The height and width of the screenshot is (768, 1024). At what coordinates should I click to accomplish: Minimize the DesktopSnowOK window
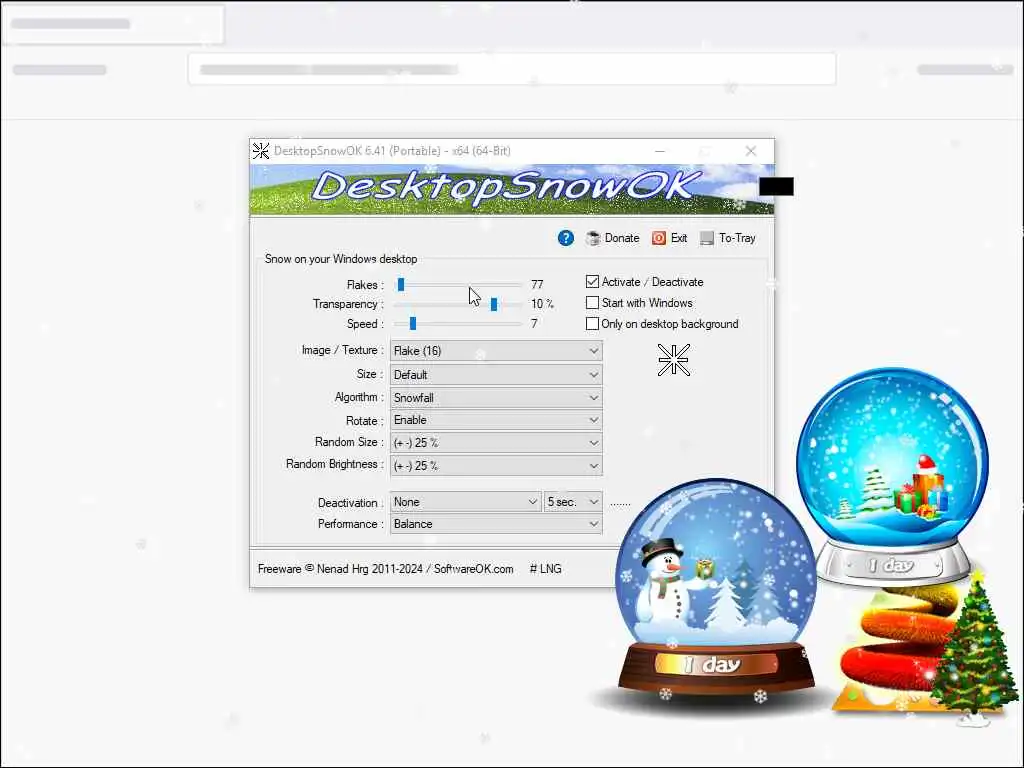(660, 151)
